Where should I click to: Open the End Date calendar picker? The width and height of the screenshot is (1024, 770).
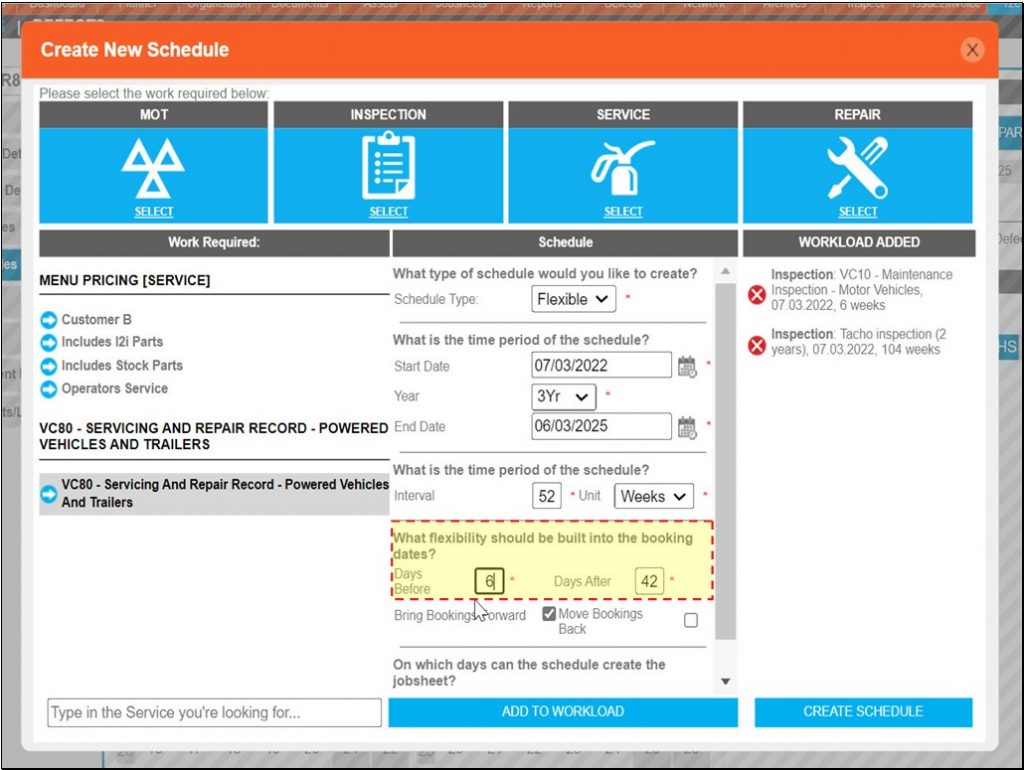pyautogui.click(x=687, y=426)
